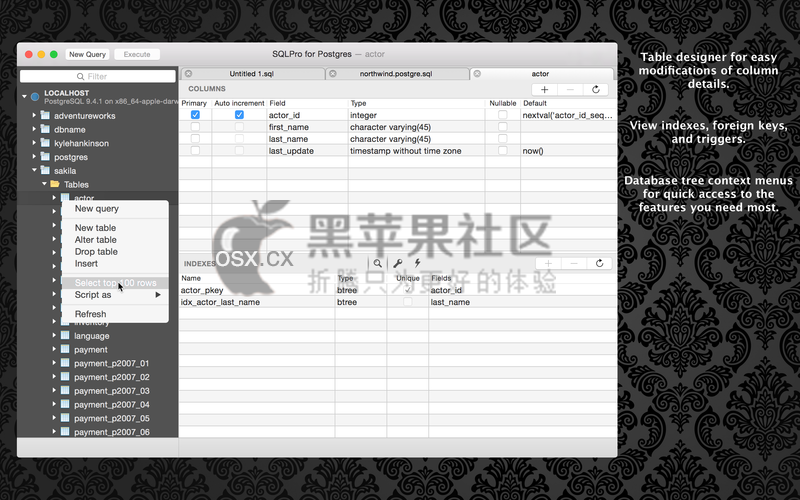Close the Untitled 1.sql tab
The image size is (800, 500).
(x=188, y=73)
